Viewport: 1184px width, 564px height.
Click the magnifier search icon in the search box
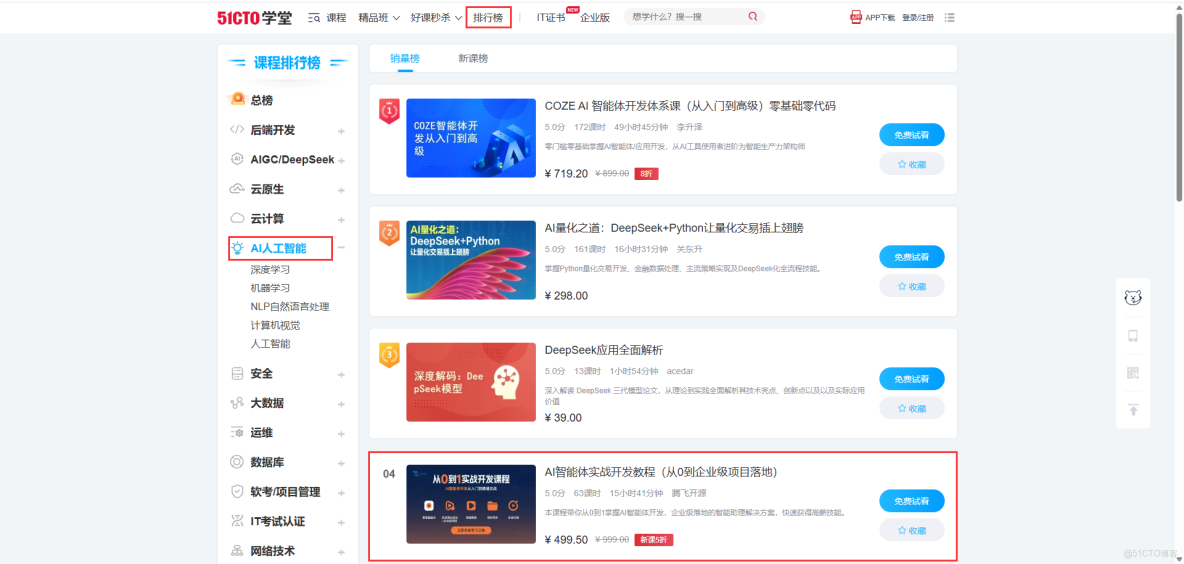[x=753, y=17]
